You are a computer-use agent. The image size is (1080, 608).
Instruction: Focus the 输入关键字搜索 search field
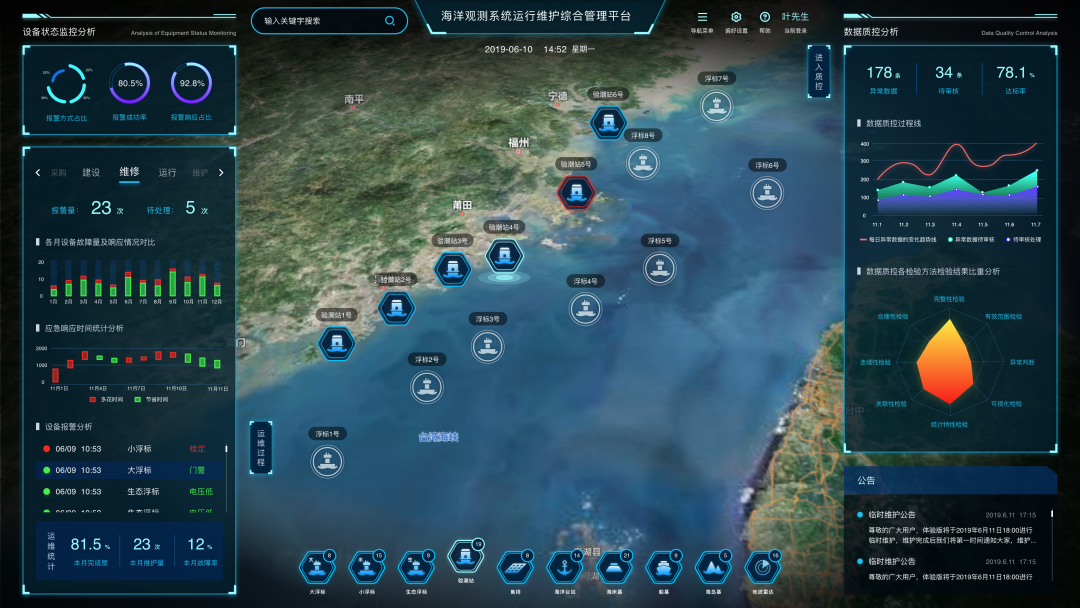point(329,21)
